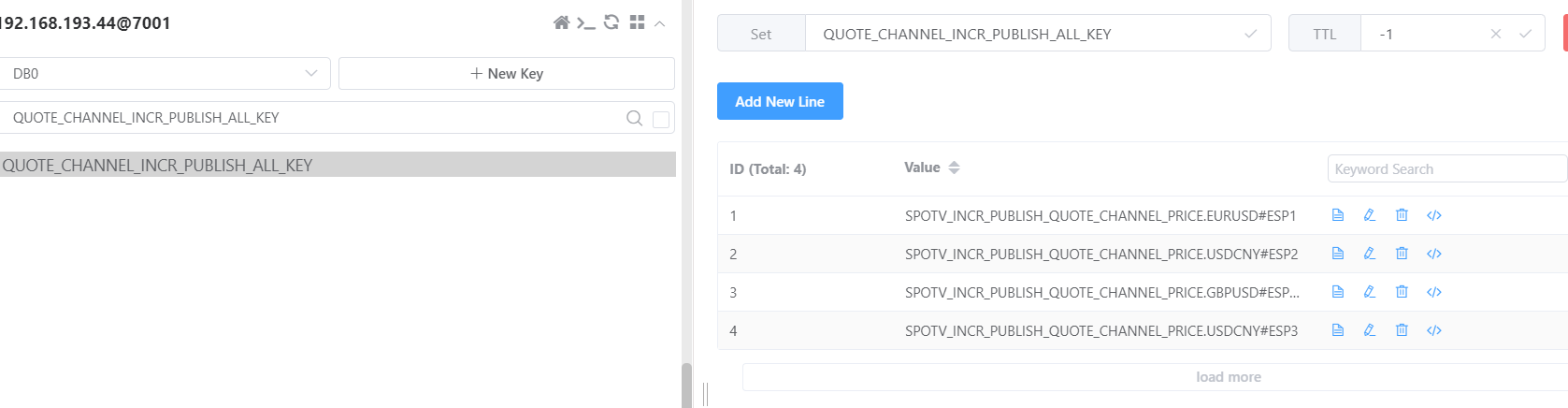Sort table by Value column
The image size is (1568, 408).
click(954, 168)
